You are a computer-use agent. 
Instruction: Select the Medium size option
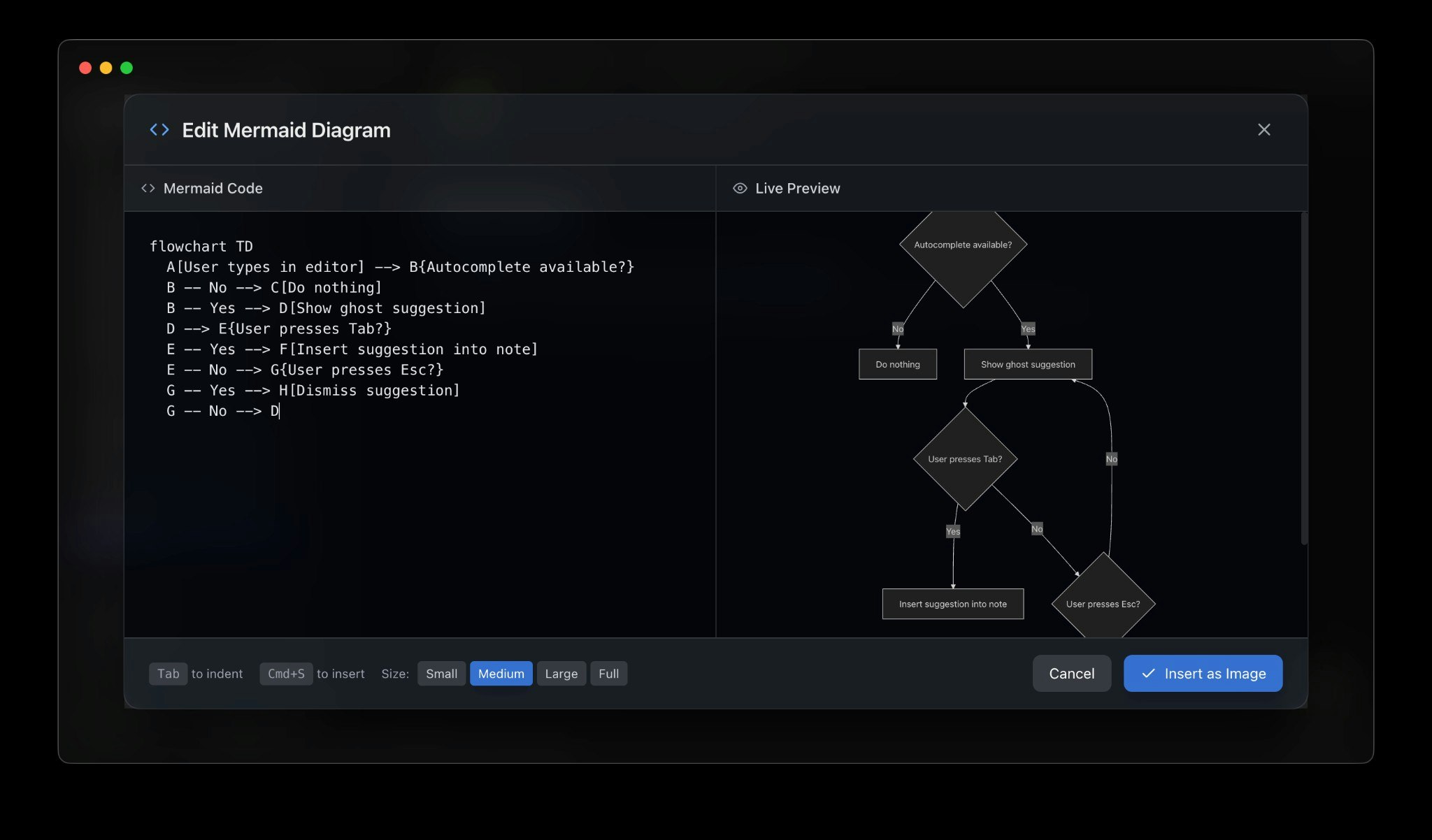point(501,674)
